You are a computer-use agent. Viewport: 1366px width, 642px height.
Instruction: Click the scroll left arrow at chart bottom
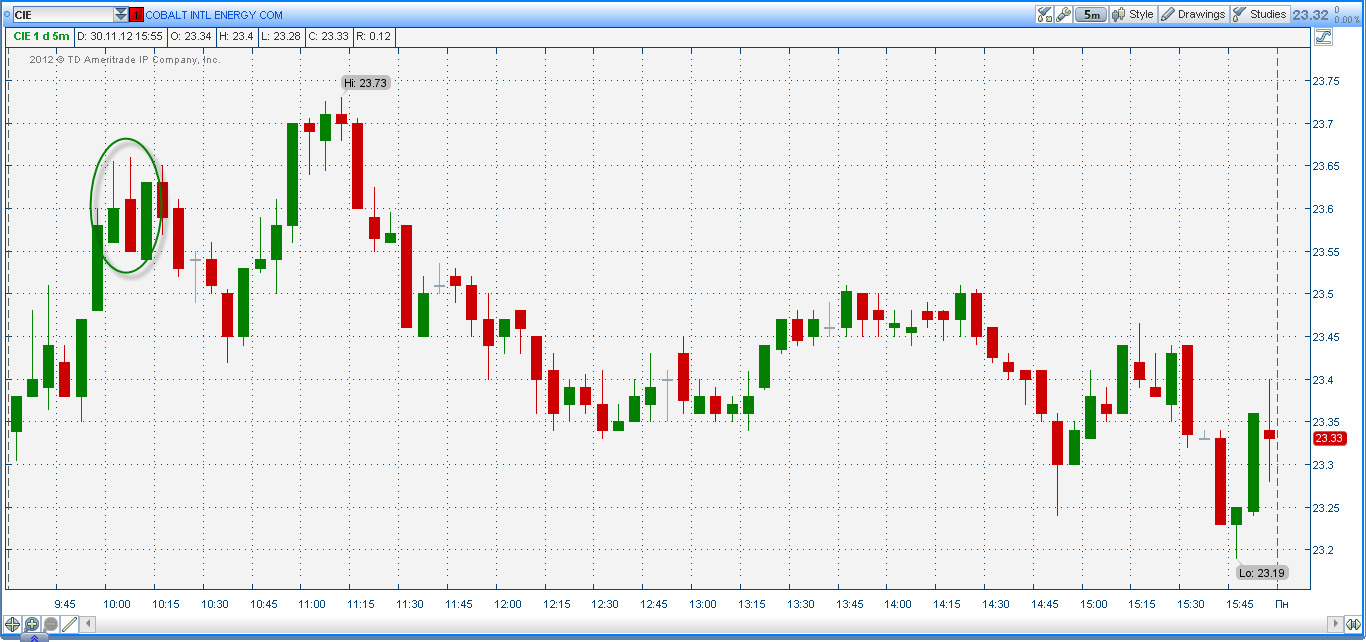(x=88, y=624)
